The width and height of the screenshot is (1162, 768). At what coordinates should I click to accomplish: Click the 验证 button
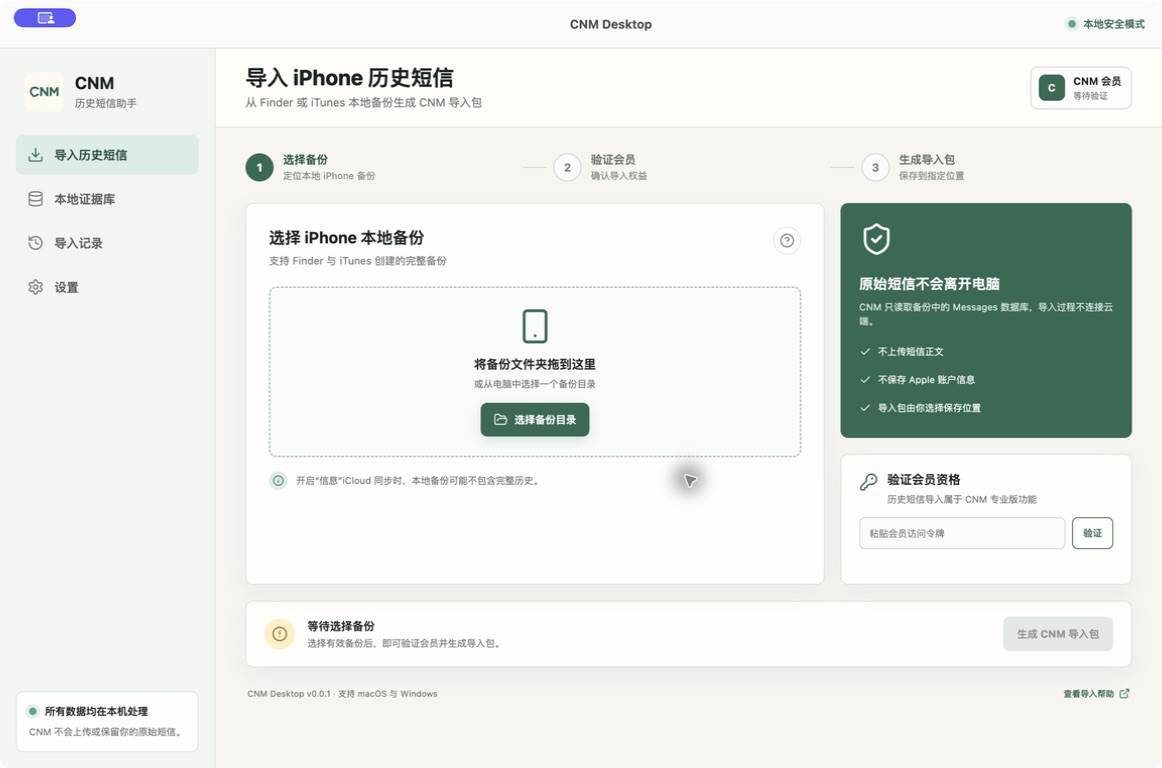1092,533
